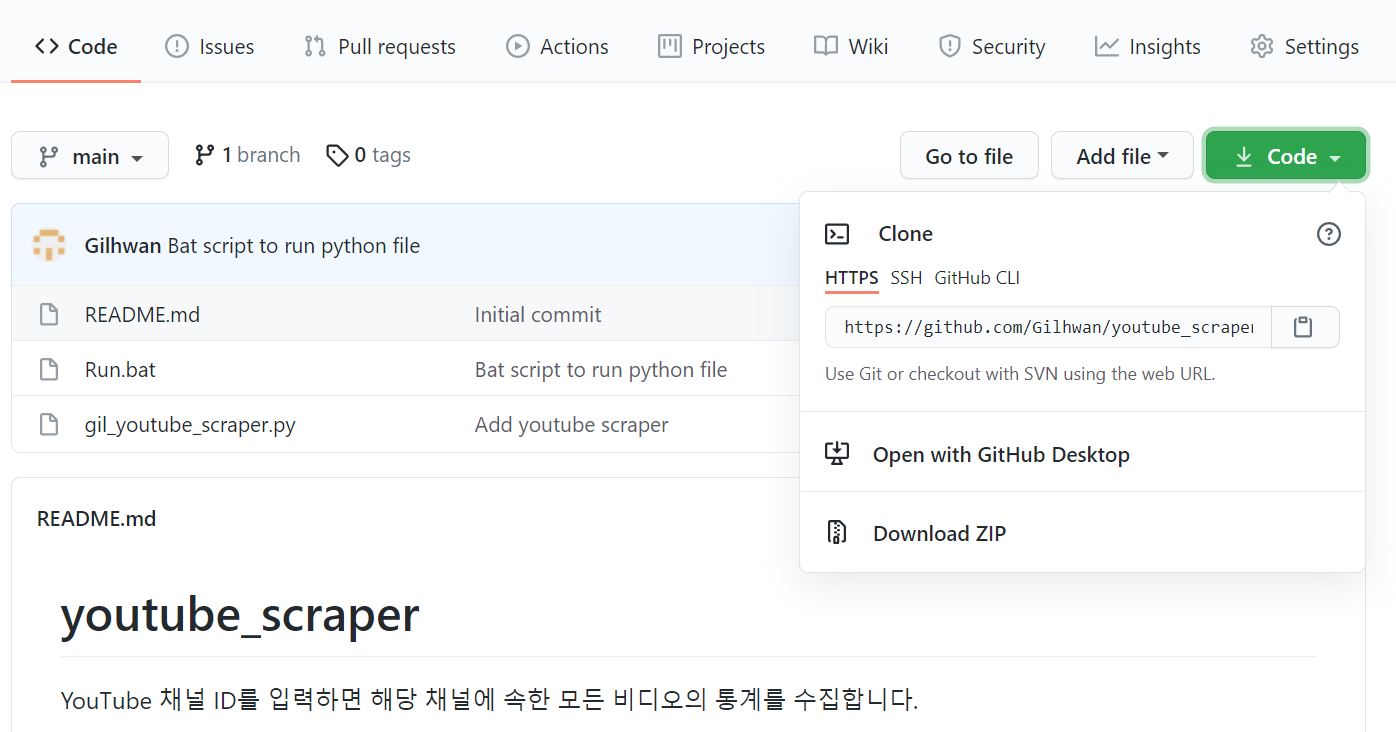Switch to the Projects tab
This screenshot has width=1396, height=732.
[711, 47]
